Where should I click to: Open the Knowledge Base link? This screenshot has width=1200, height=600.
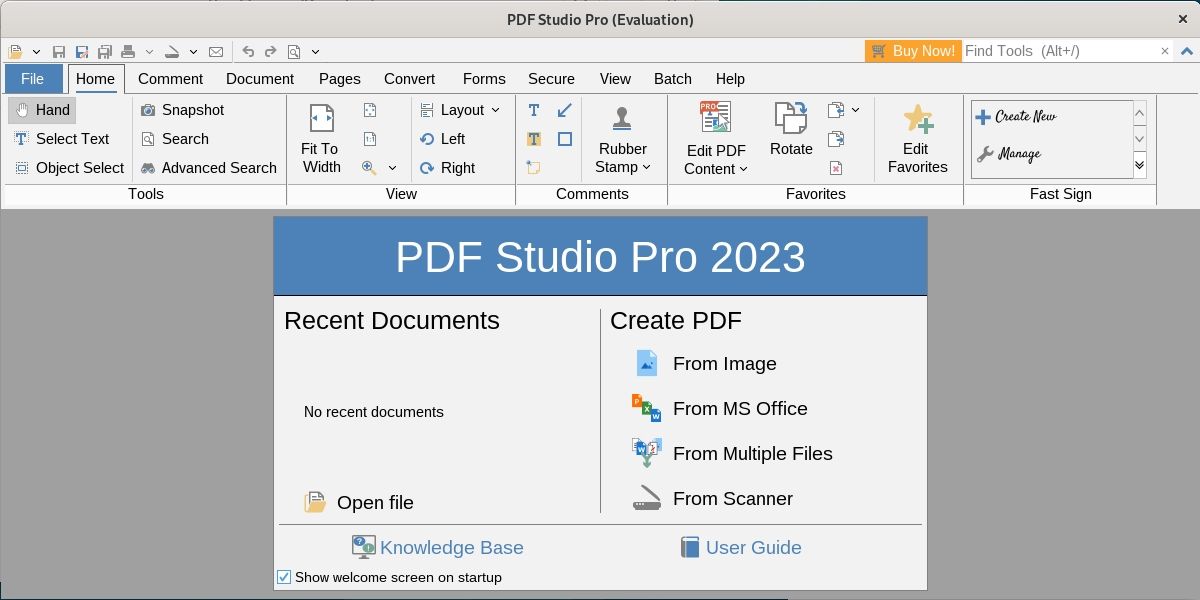451,547
